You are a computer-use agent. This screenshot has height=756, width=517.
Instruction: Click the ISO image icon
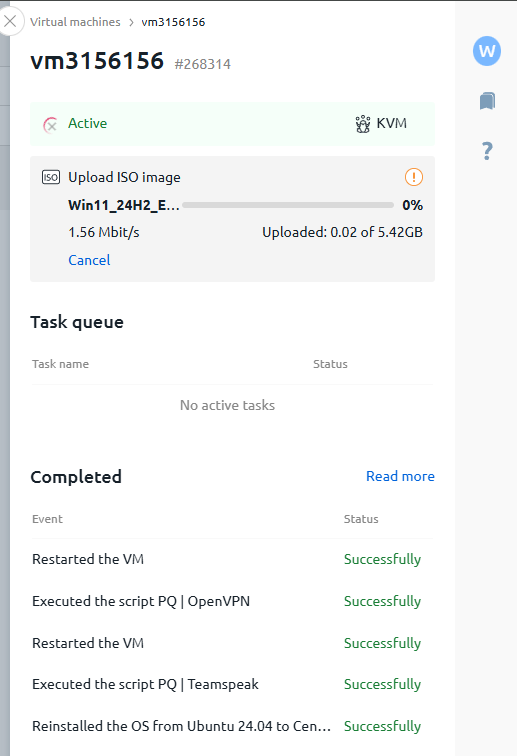(51, 177)
